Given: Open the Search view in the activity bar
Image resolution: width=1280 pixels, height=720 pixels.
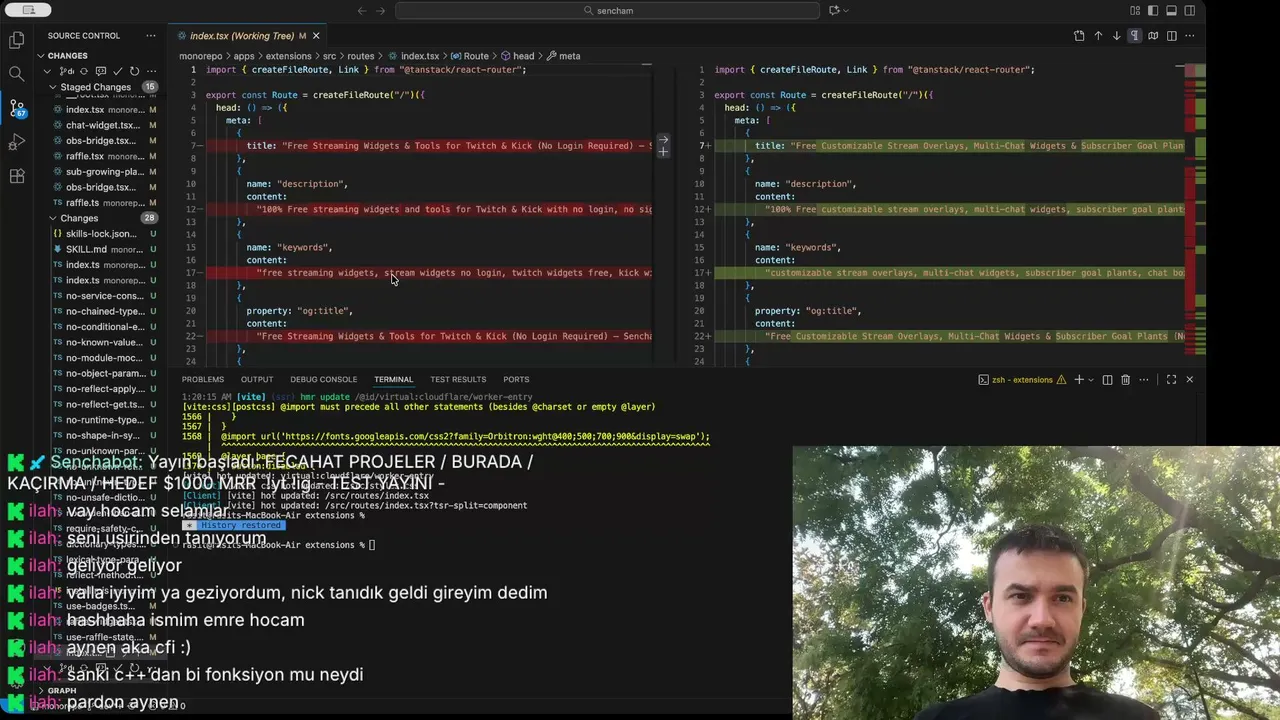Looking at the screenshot, I should click(17, 74).
